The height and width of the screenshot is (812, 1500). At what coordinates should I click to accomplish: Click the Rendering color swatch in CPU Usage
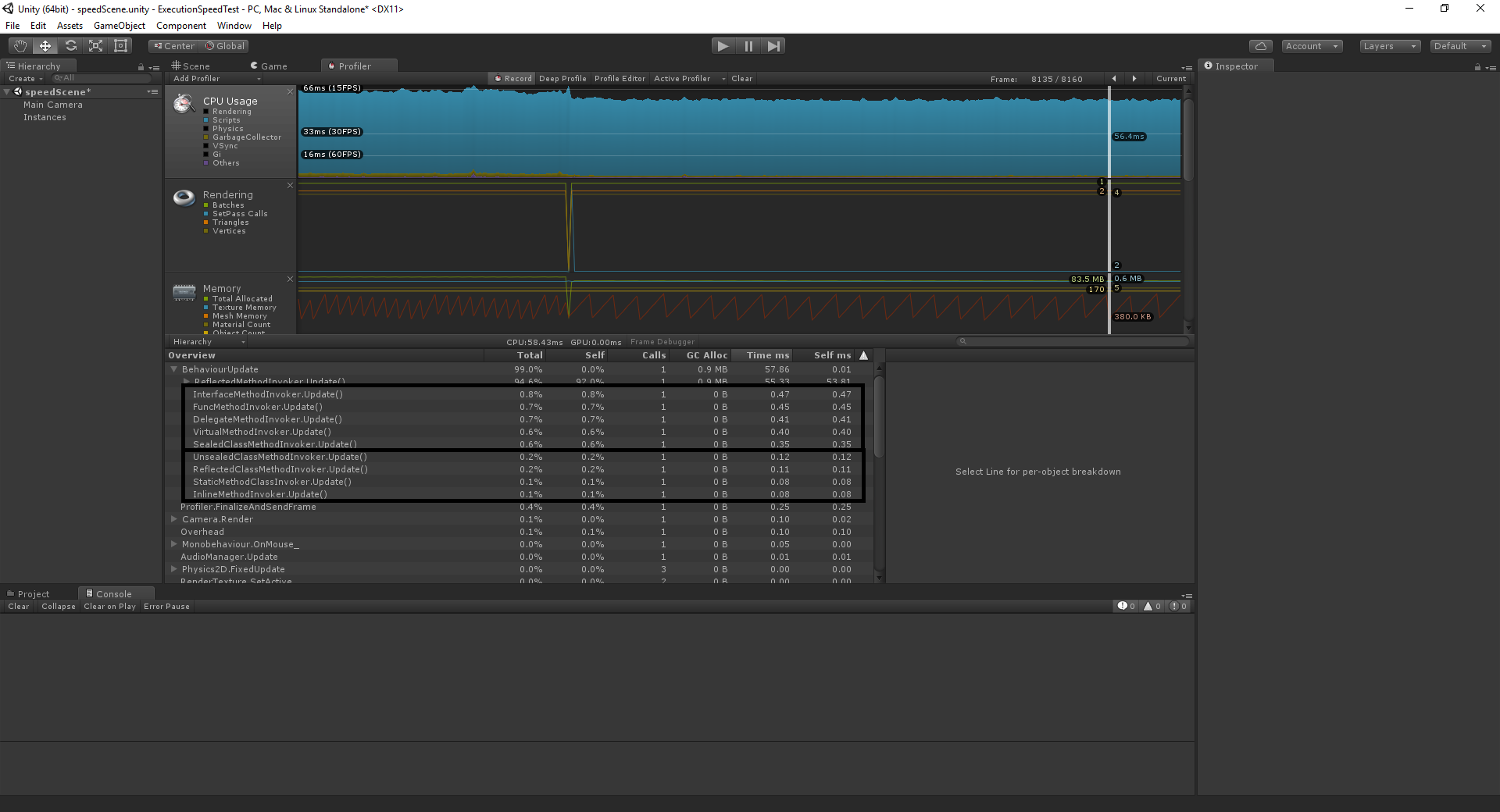click(206, 112)
